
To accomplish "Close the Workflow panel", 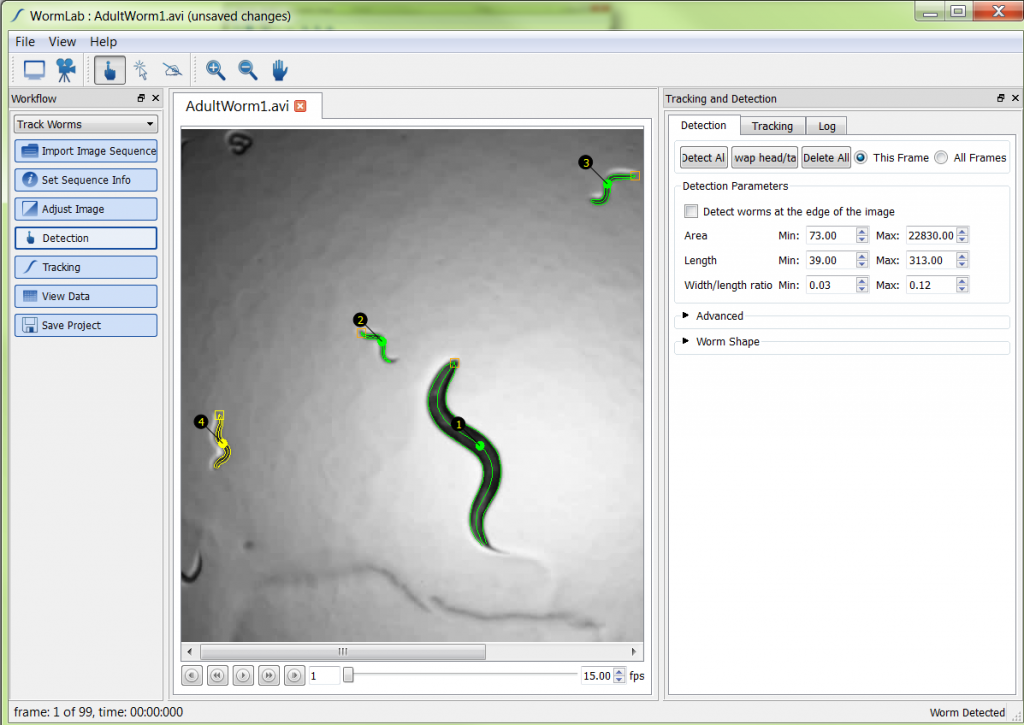I will pyautogui.click(x=155, y=98).
